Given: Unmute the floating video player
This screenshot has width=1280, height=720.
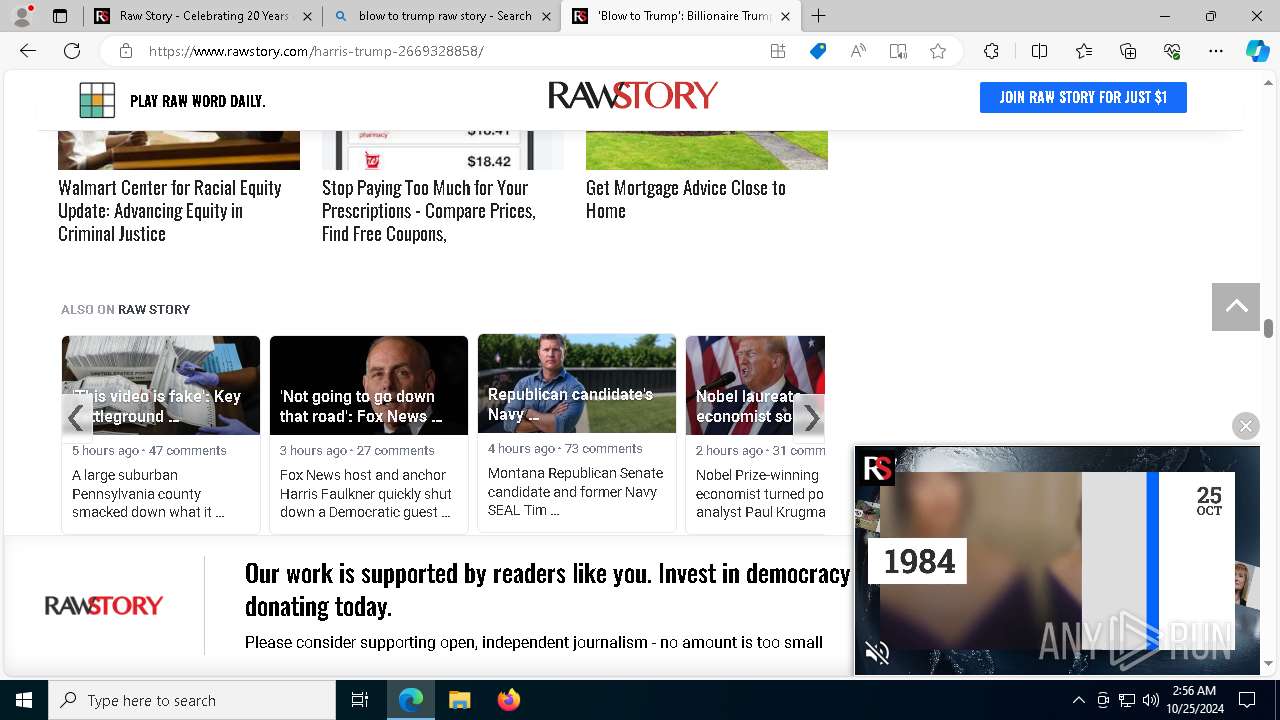Looking at the screenshot, I should click(x=877, y=653).
